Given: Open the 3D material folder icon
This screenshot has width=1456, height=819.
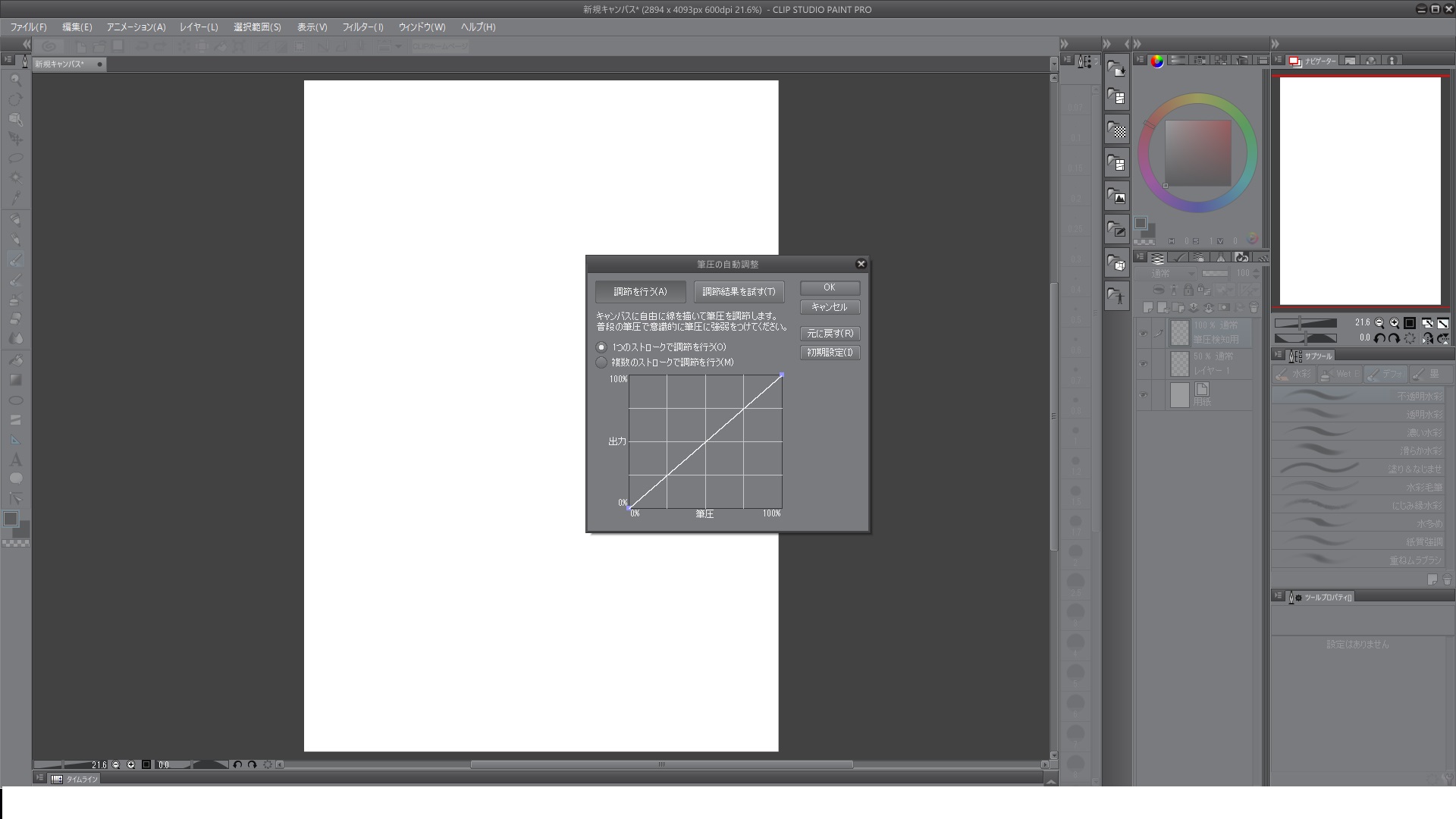Looking at the screenshot, I should 1116,263.
